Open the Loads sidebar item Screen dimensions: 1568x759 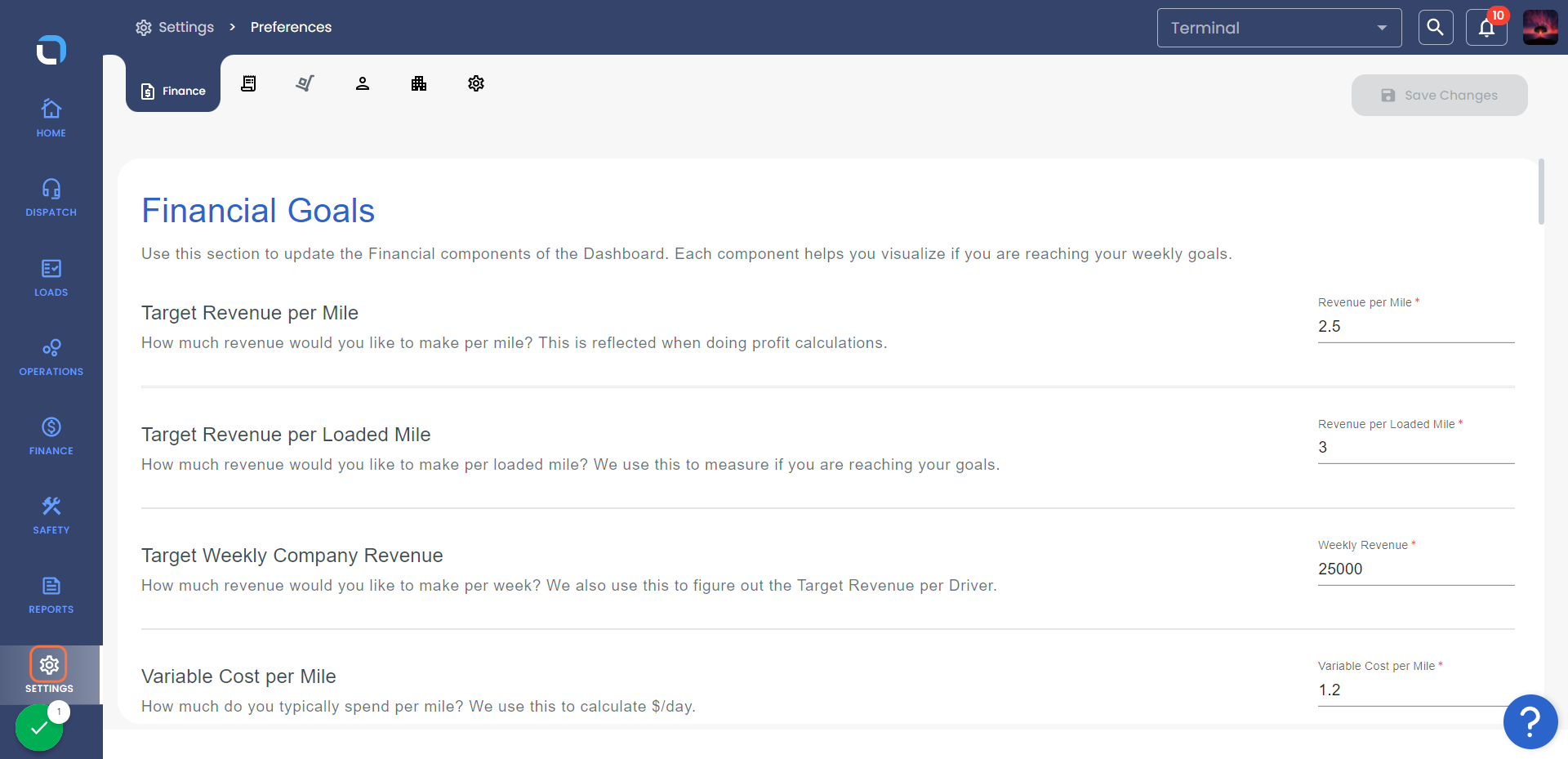(x=51, y=278)
